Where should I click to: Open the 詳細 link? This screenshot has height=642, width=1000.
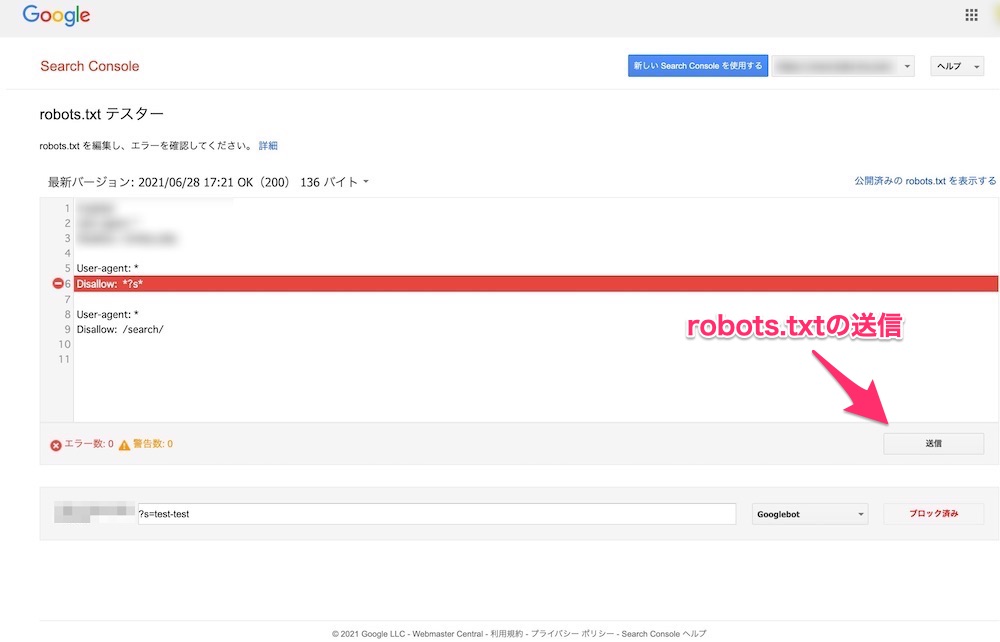click(268, 146)
